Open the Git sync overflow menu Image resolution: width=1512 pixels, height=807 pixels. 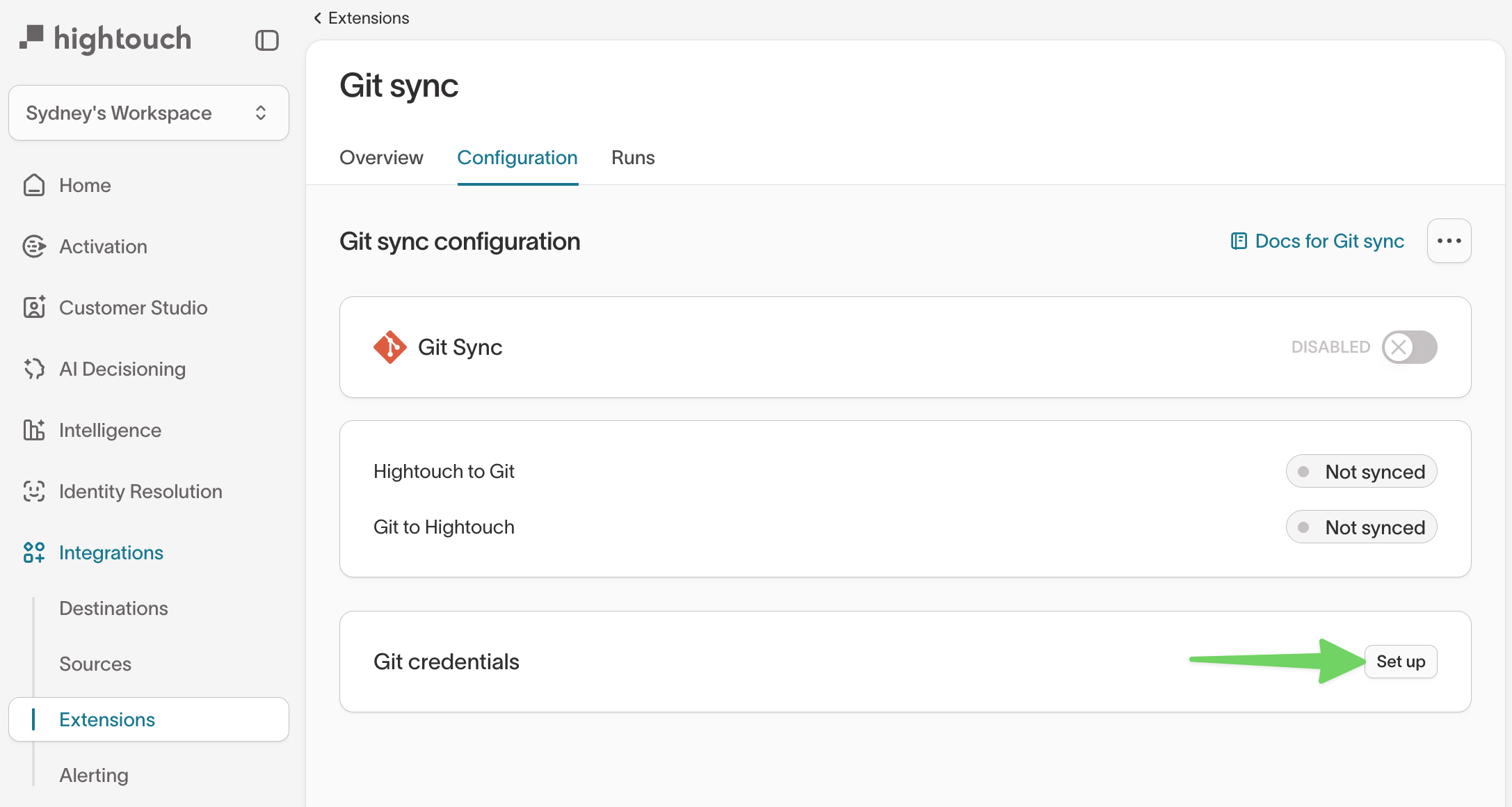click(x=1449, y=240)
